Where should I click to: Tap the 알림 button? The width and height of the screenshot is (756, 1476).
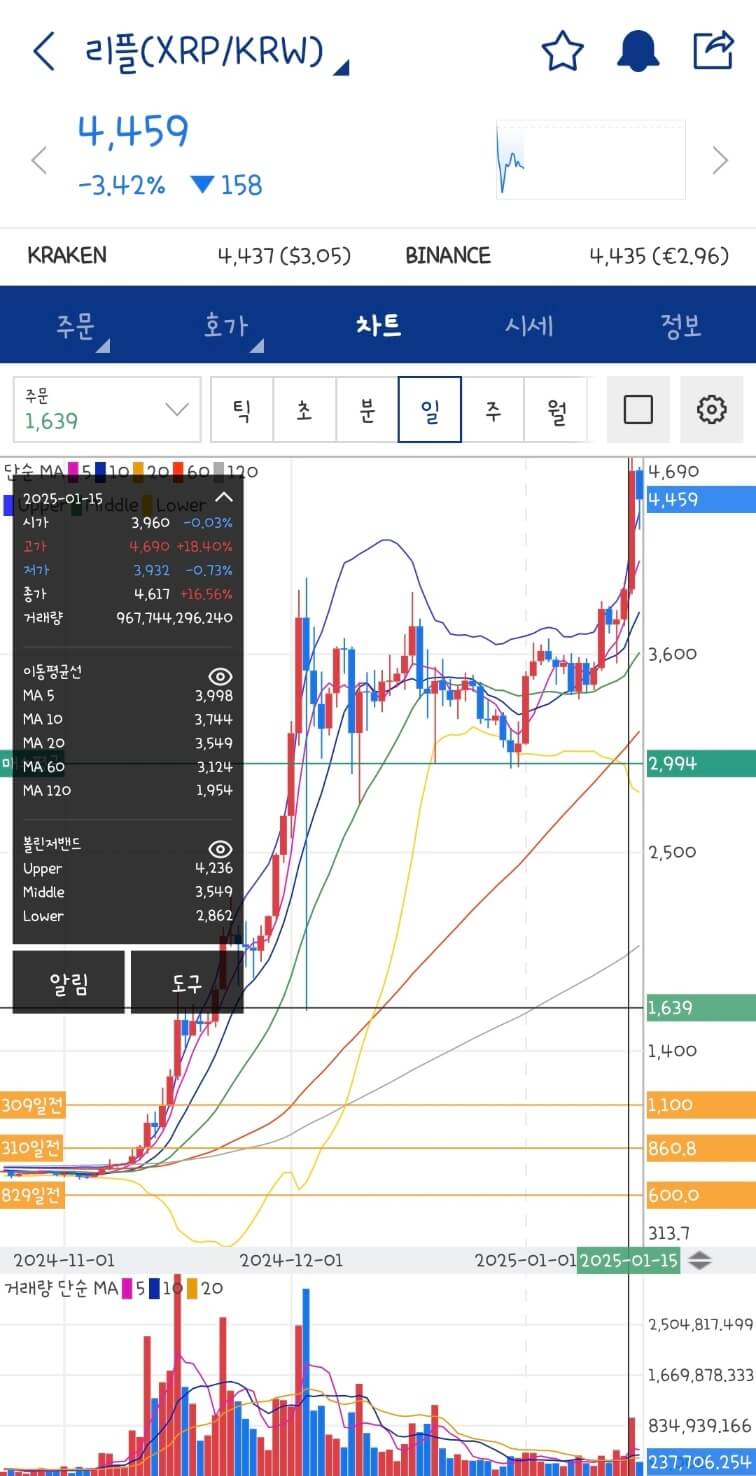coord(69,982)
